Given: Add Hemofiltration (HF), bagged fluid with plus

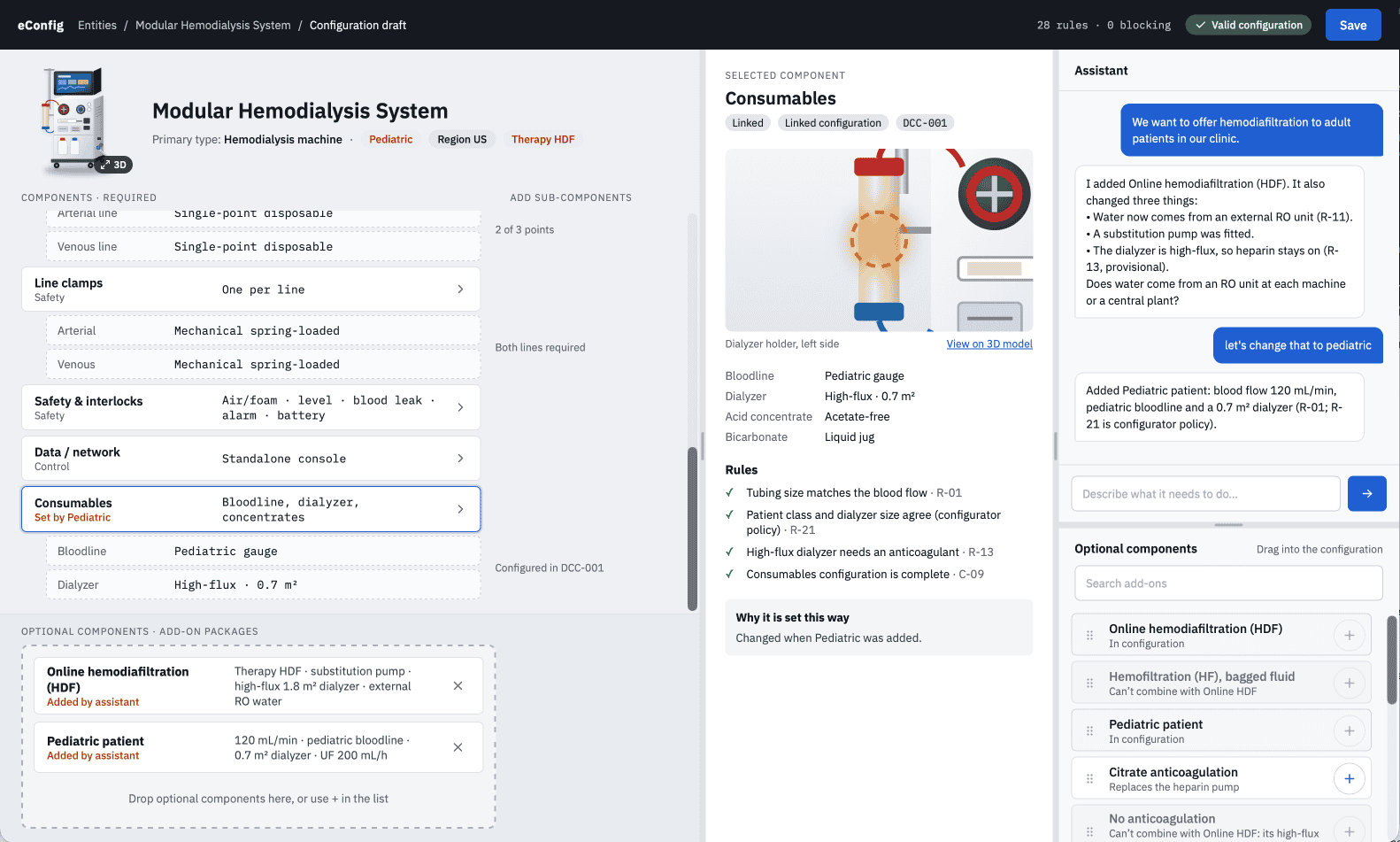Looking at the screenshot, I should point(1349,683).
